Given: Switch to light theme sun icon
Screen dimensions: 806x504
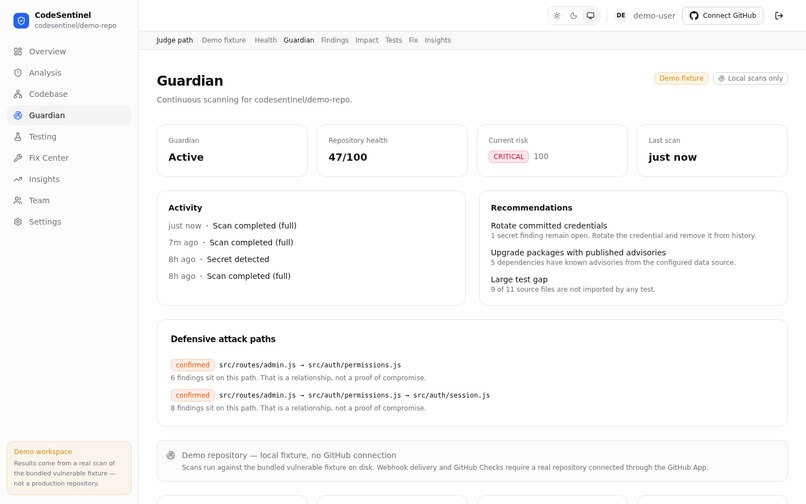Looking at the screenshot, I should (x=557, y=16).
